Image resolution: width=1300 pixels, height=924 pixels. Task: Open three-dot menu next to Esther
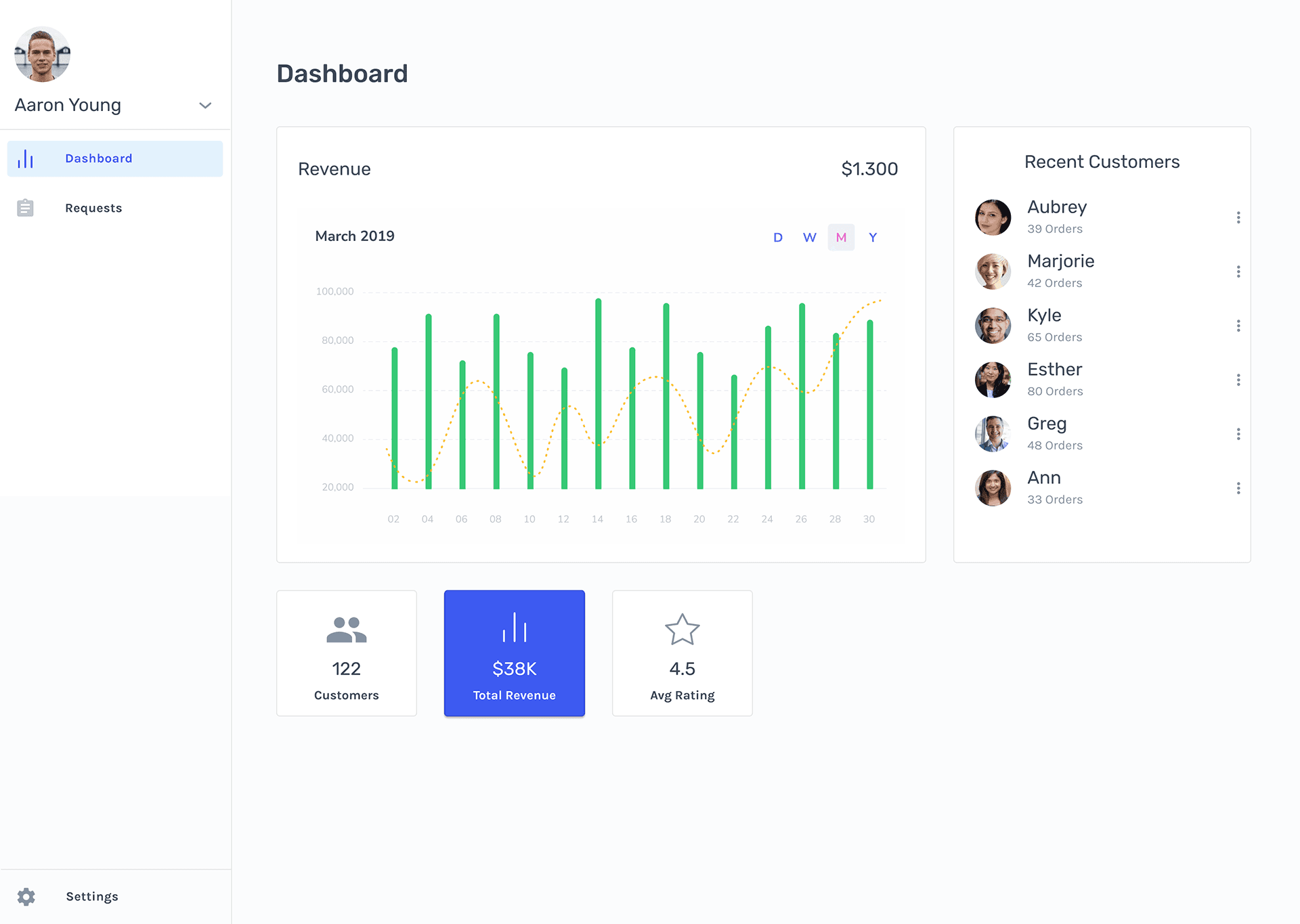pyautogui.click(x=1238, y=380)
